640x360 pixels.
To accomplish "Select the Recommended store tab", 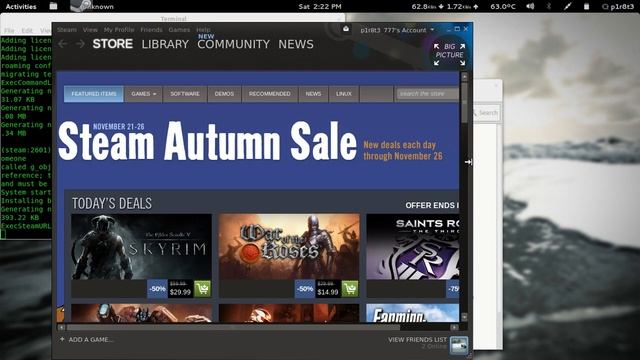I will point(270,94).
